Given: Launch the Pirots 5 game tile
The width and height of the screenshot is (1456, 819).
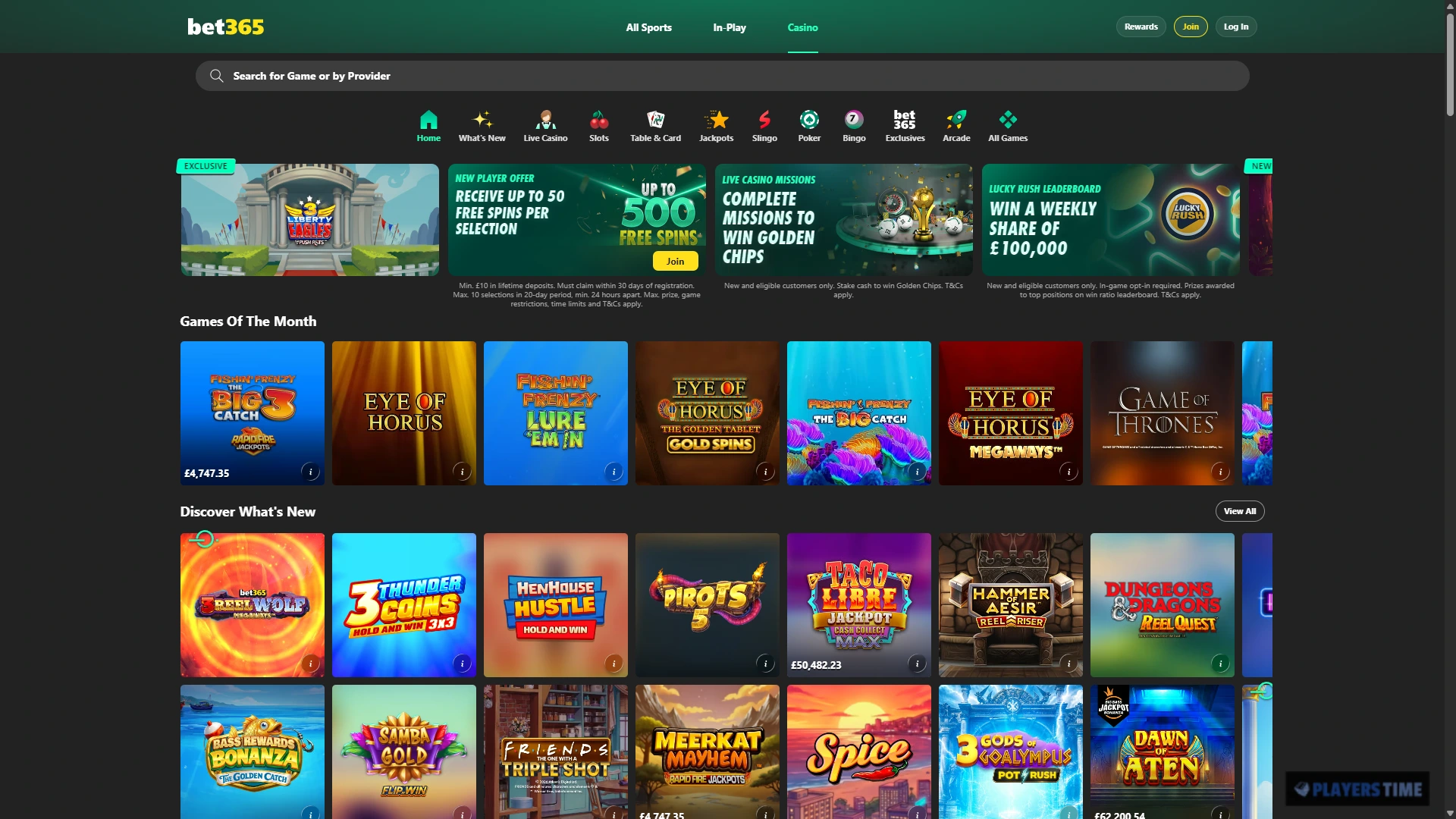Looking at the screenshot, I should (x=708, y=605).
